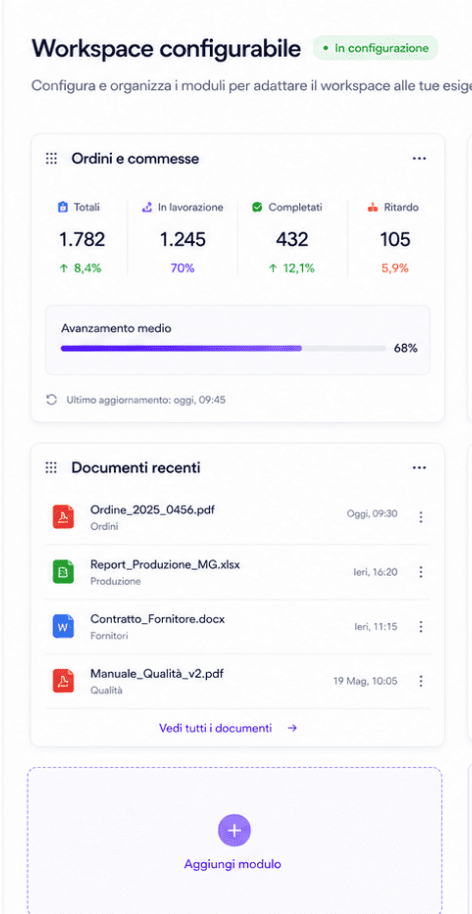Select the Totali orders statistic
The width and height of the screenshot is (472, 914).
tap(82, 238)
